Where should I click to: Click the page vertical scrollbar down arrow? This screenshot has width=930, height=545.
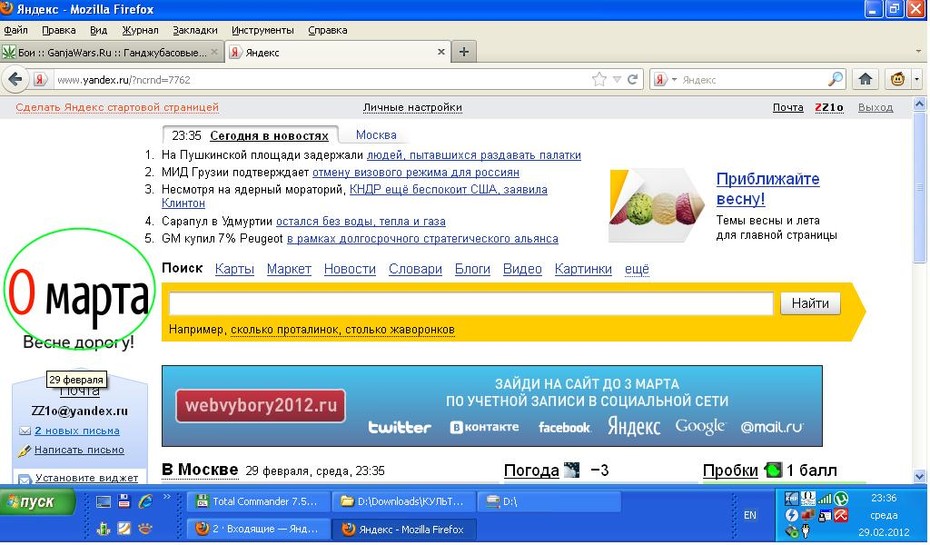coord(920,476)
